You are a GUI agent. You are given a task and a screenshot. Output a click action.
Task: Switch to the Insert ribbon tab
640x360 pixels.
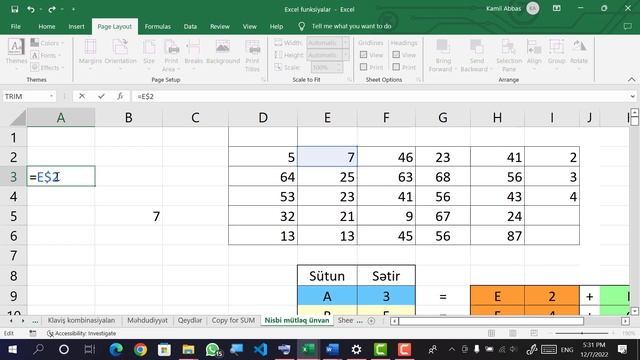click(x=76, y=26)
